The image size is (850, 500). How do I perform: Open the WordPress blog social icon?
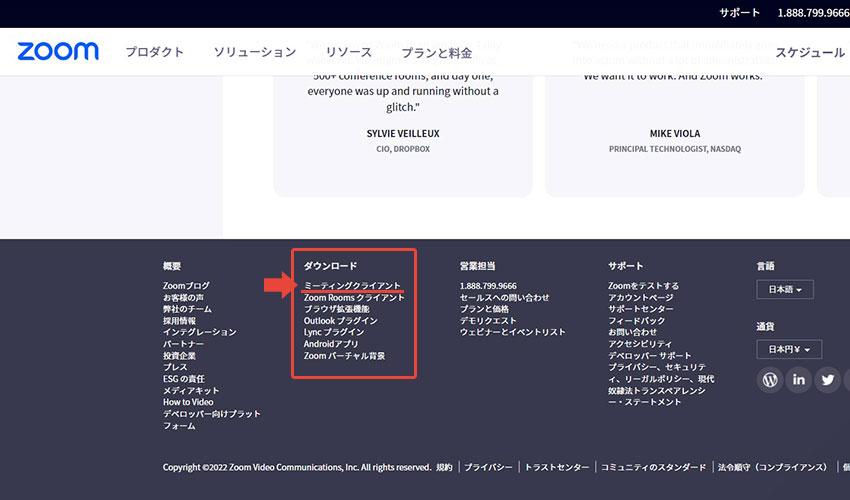pos(770,380)
